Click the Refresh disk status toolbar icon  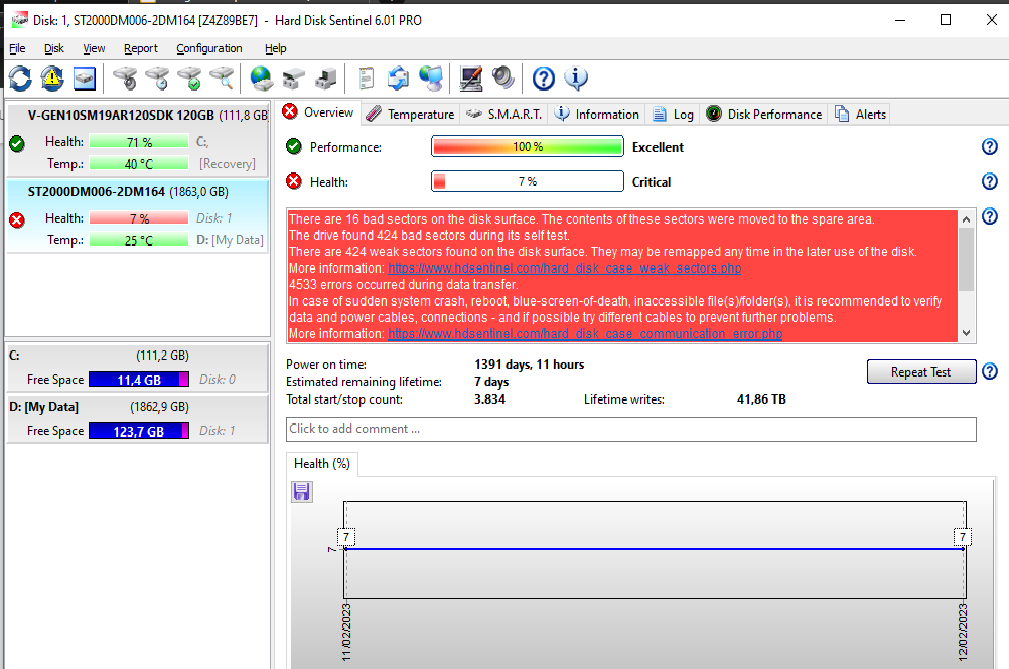[20, 78]
